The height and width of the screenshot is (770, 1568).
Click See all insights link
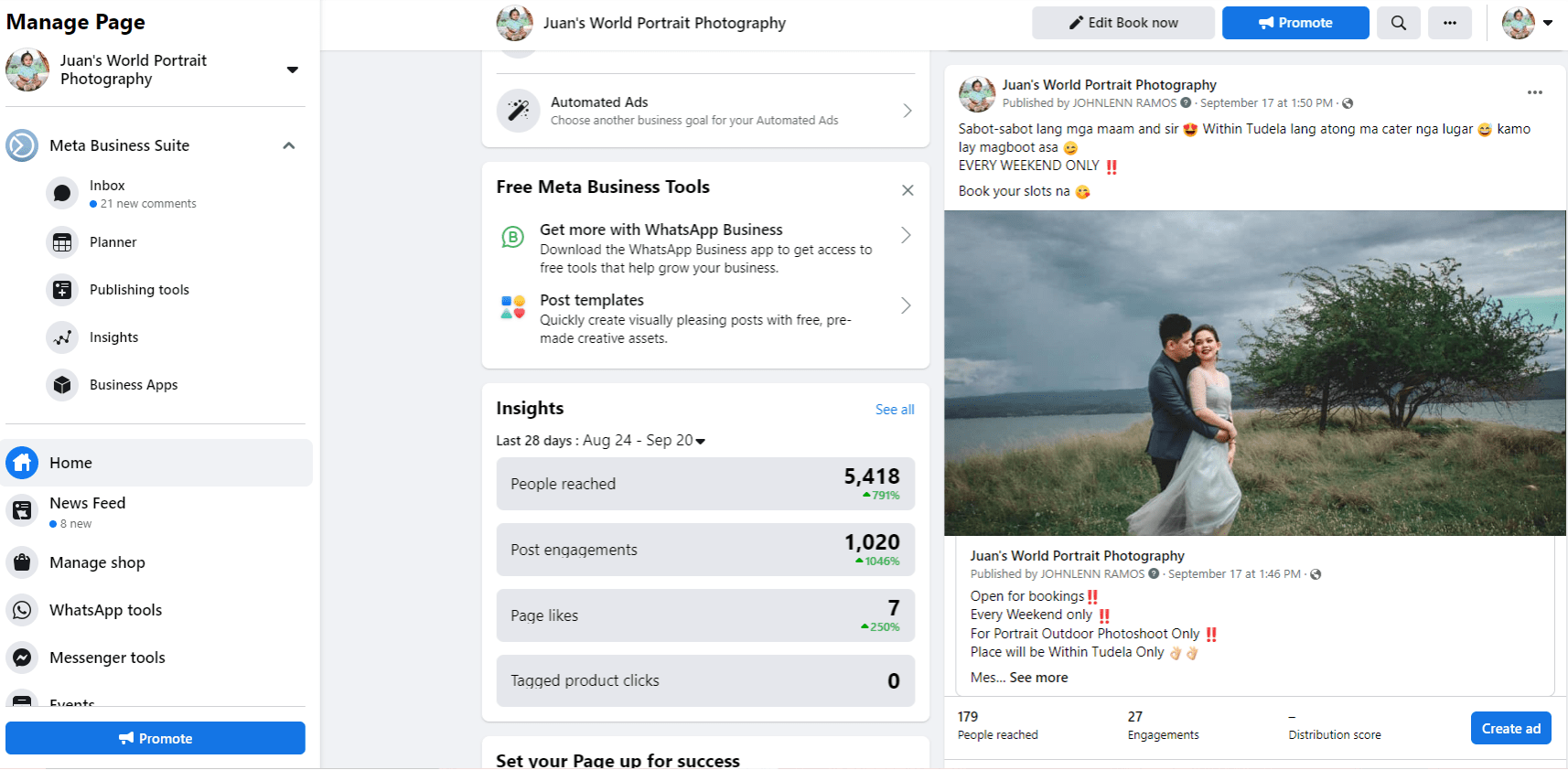894,410
